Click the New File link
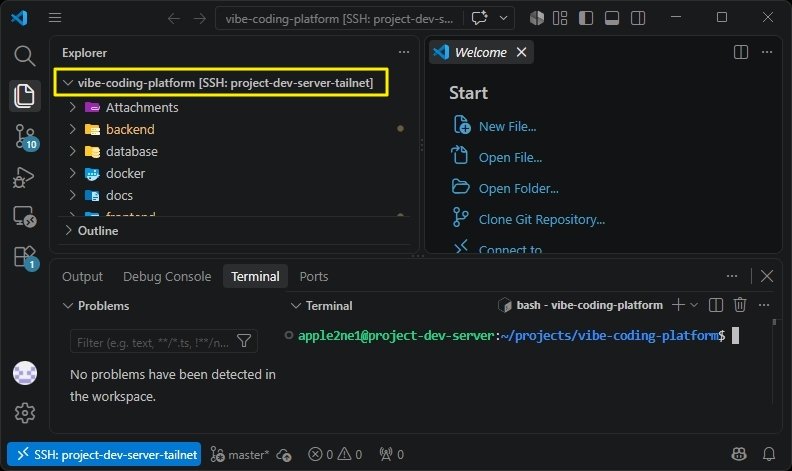This screenshot has height=471, width=792. (508, 126)
